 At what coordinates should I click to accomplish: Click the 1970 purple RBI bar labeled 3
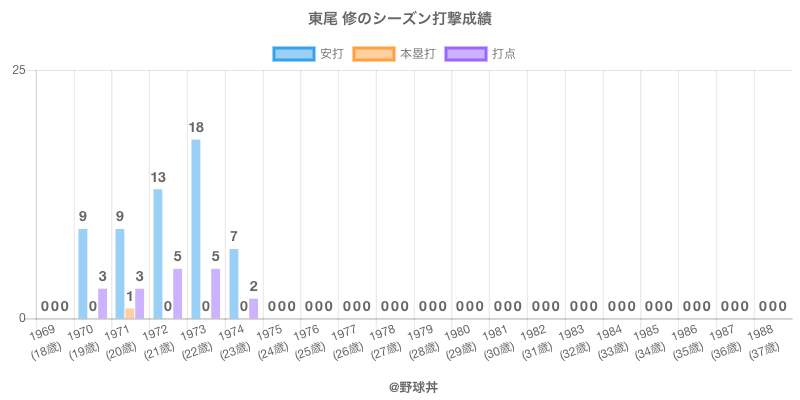(x=102, y=303)
